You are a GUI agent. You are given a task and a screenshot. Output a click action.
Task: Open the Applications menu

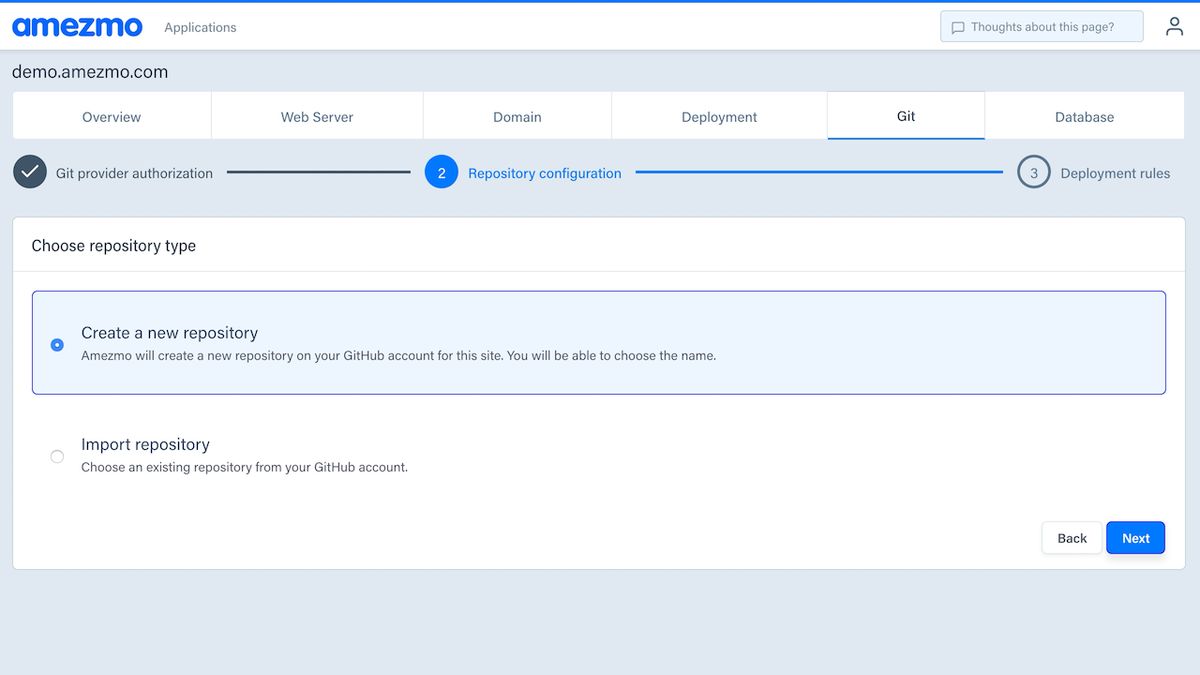click(x=200, y=27)
